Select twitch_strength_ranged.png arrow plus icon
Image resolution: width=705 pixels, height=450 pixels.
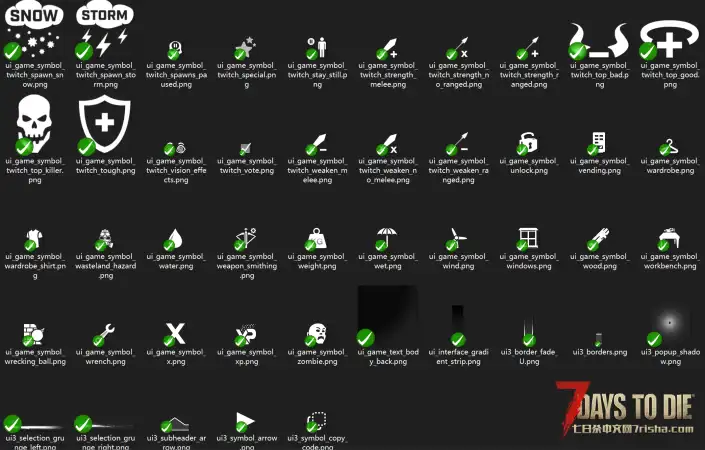point(528,49)
